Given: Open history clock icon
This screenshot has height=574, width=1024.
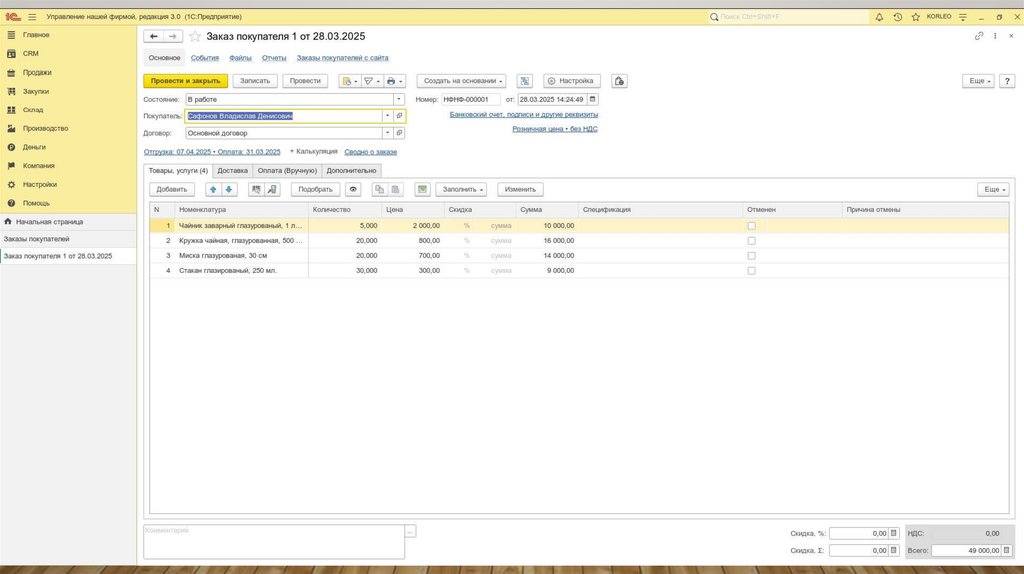Looking at the screenshot, I should (897, 17).
